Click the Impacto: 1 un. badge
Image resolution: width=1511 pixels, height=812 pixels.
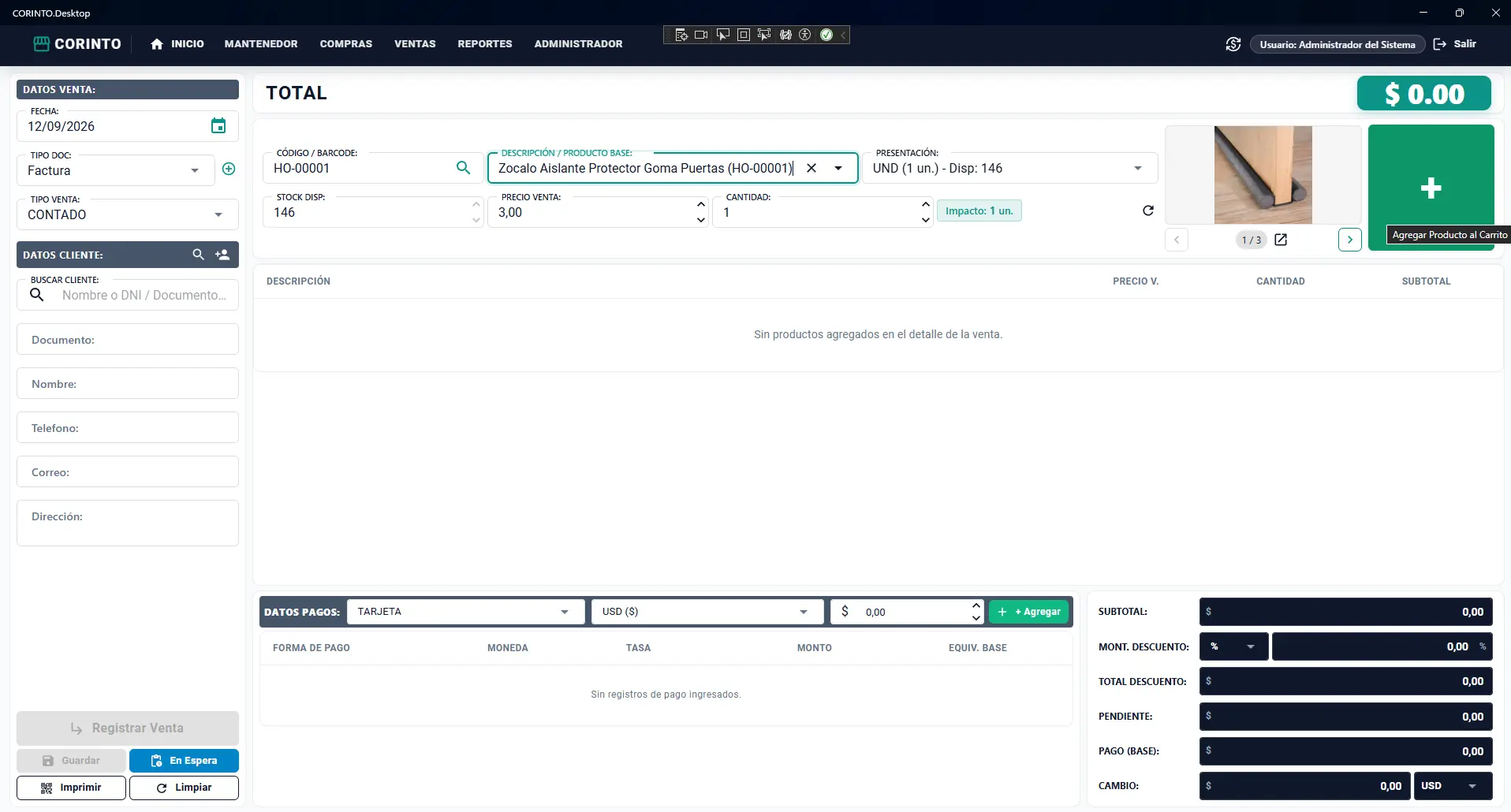pyautogui.click(x=979, y=210)
